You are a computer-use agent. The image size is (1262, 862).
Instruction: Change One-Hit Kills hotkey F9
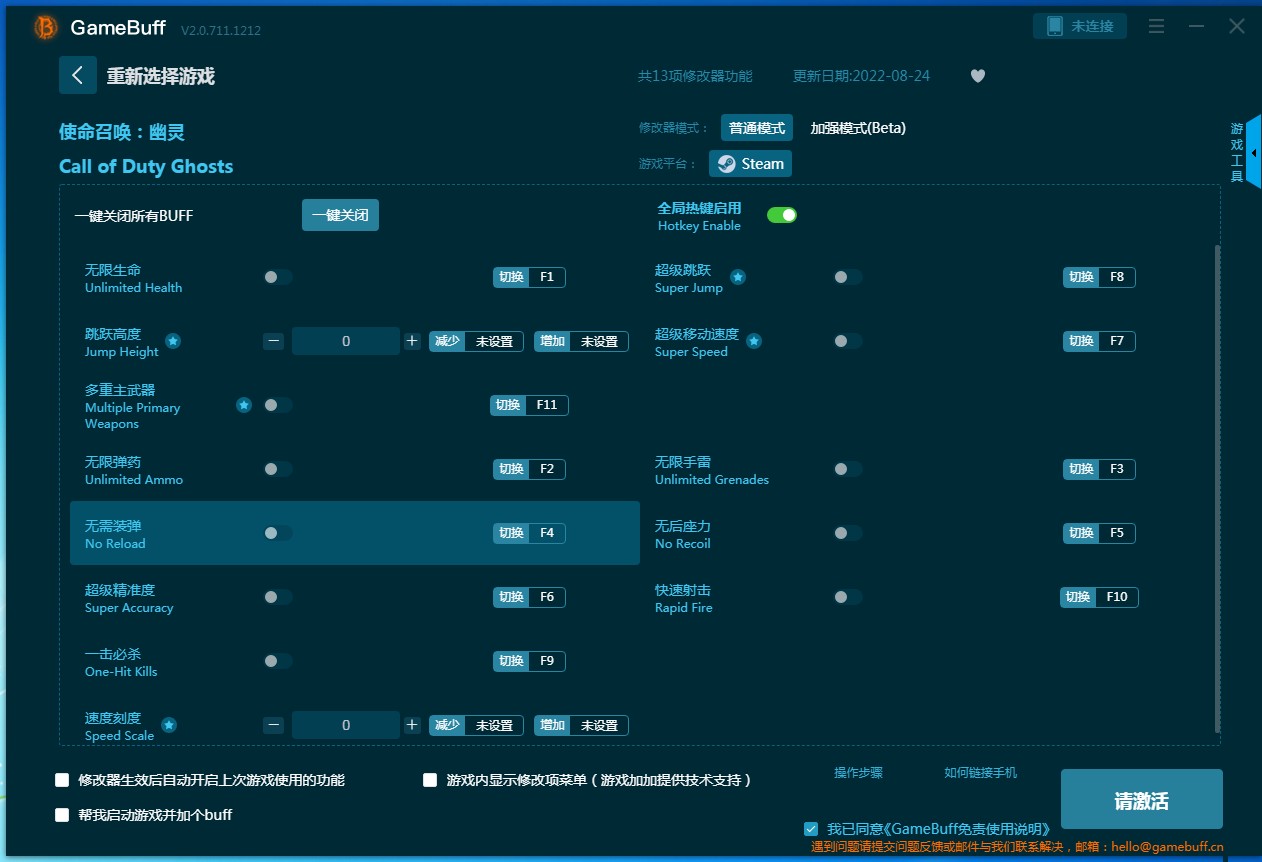(529, 661)
